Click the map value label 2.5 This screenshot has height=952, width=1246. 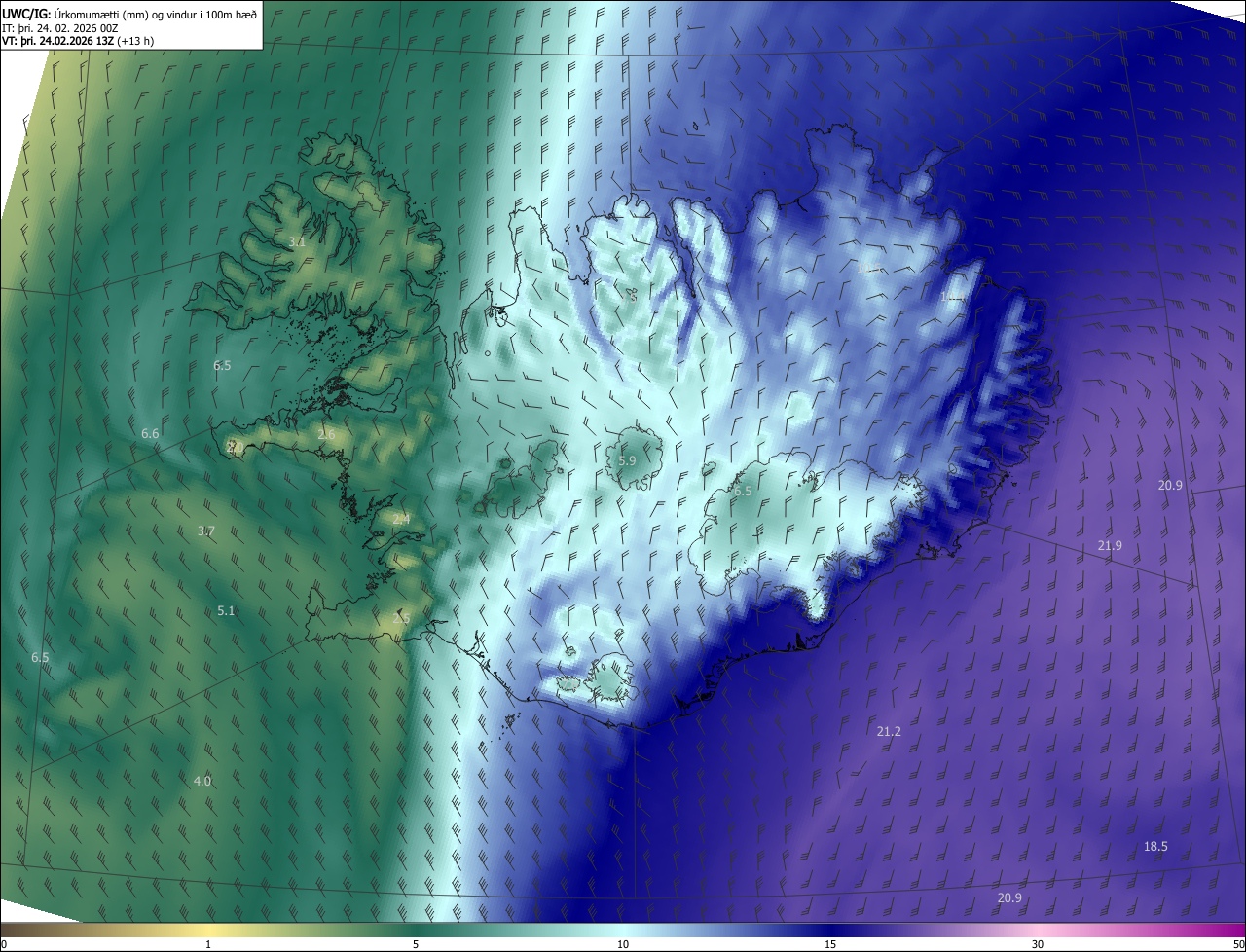pyautogui.click(x=401, y=618)
